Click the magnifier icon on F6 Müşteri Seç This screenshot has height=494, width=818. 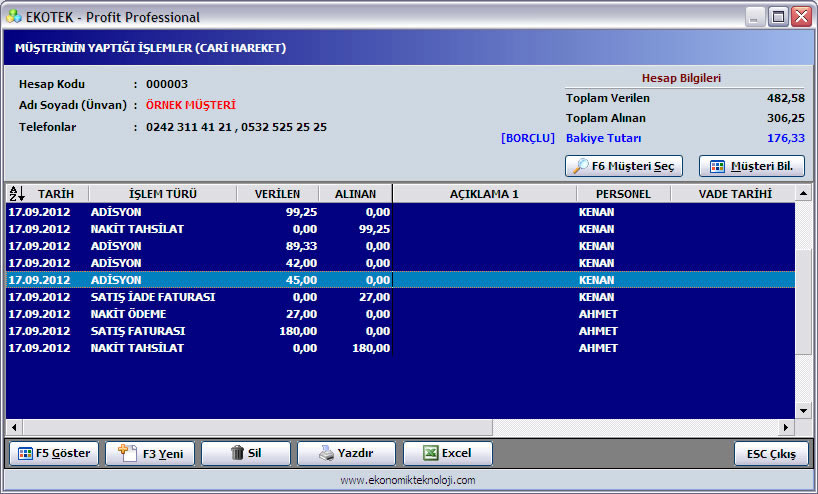(x=580, y=166)
